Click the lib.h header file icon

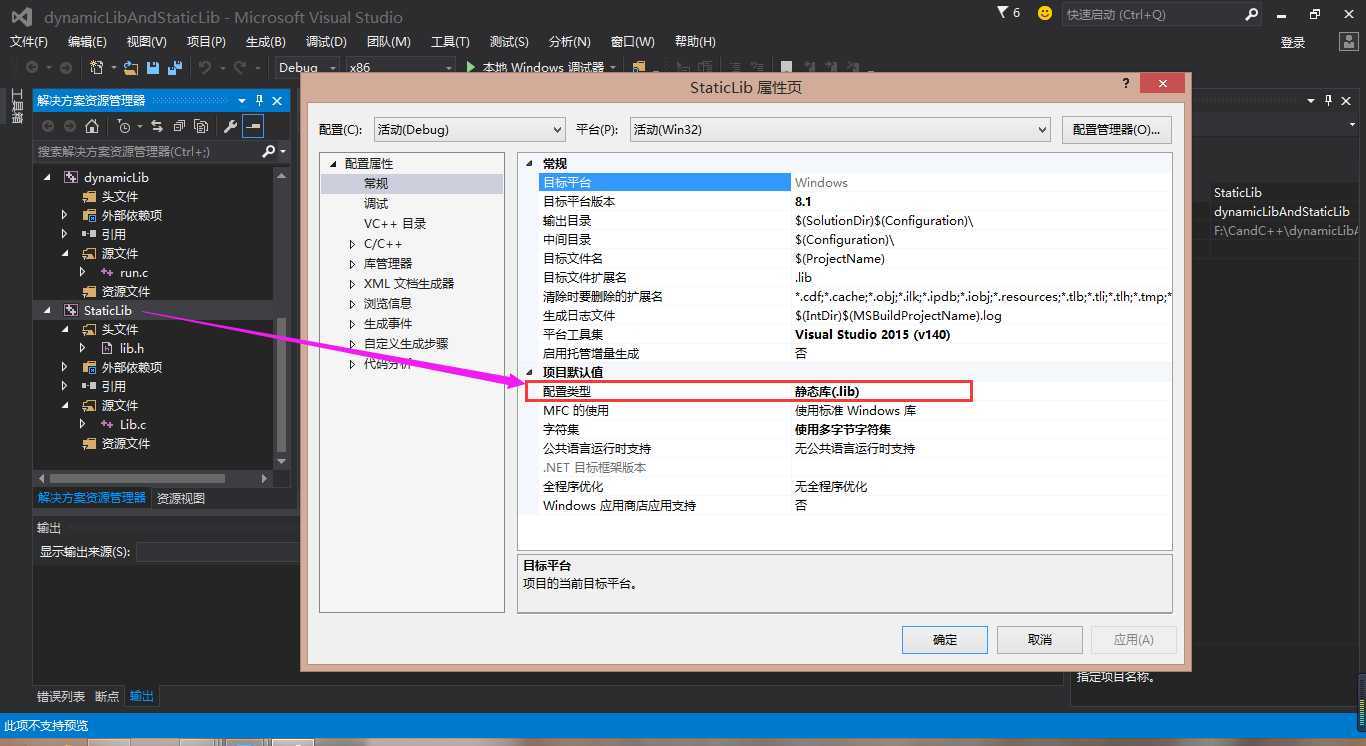pos(109,348)
